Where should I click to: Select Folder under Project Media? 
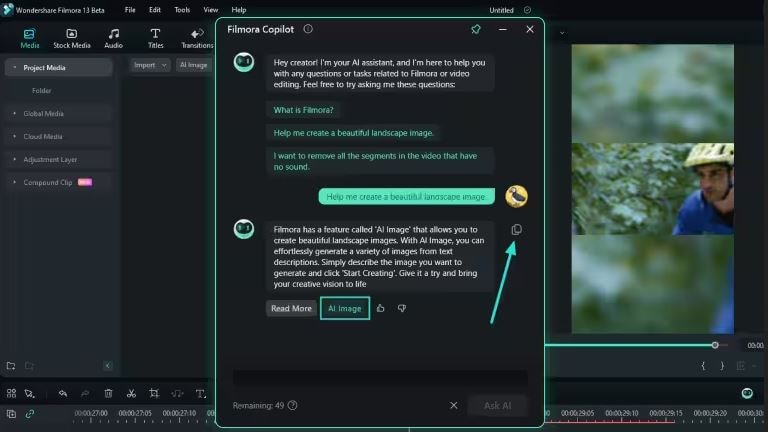click(42, 91)
